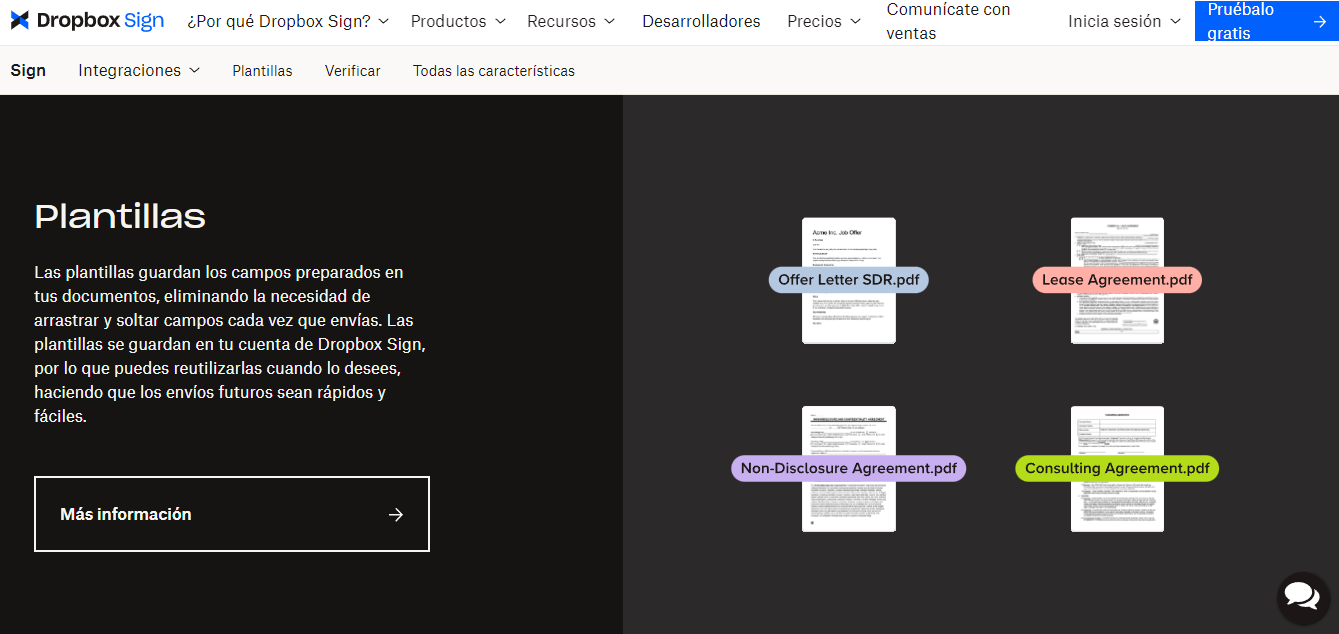
Task: Click the paragraph starting 'Las plantillas guardan'
Action: pyautogui.click(x=230, y=344)
